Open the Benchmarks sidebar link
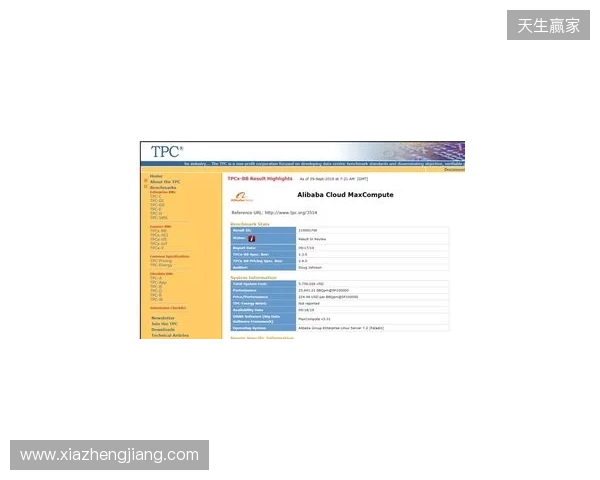Viewport: 600px width, 480px height. point(163,188)
